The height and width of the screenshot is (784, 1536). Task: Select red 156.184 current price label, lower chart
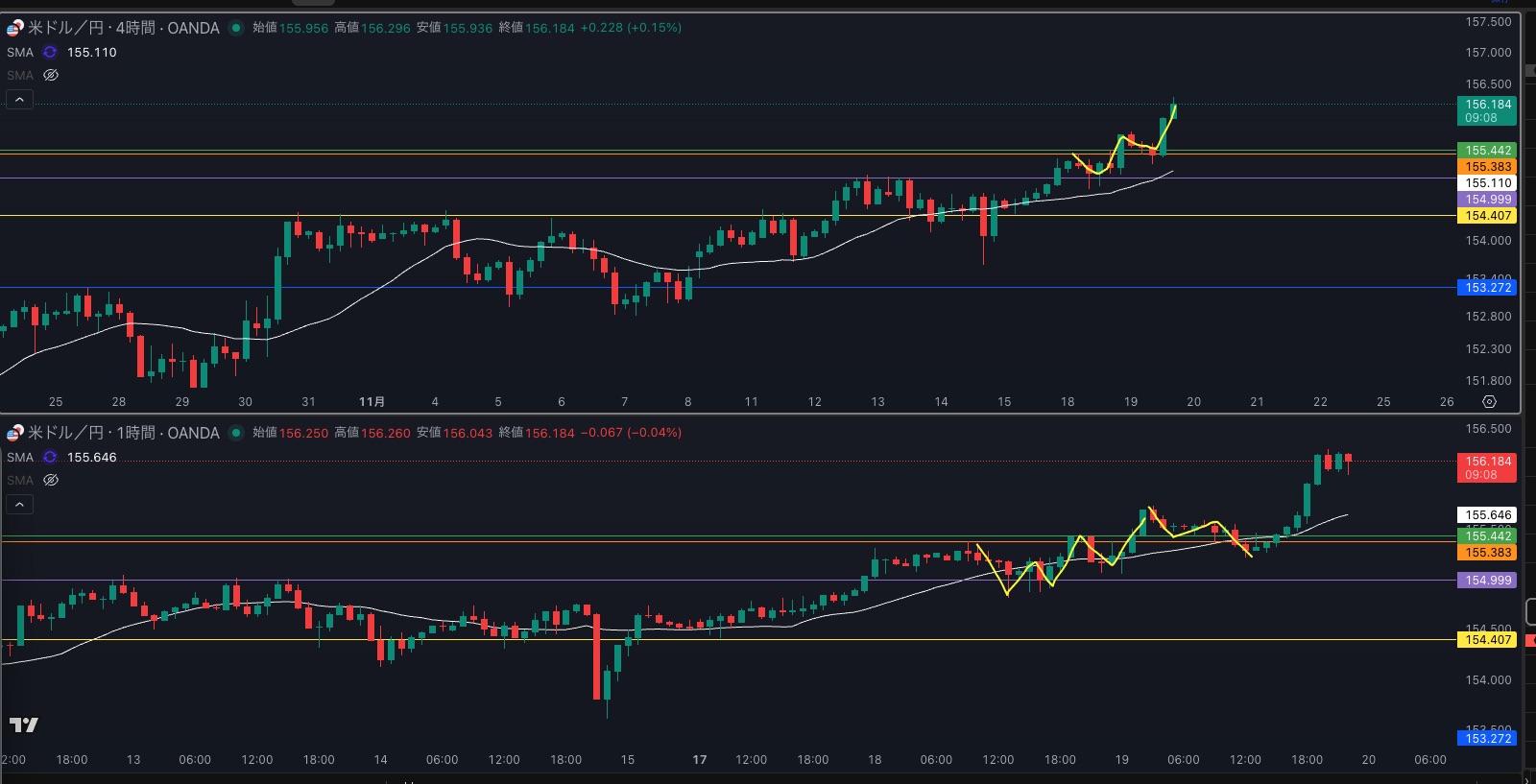point(1487,467)
